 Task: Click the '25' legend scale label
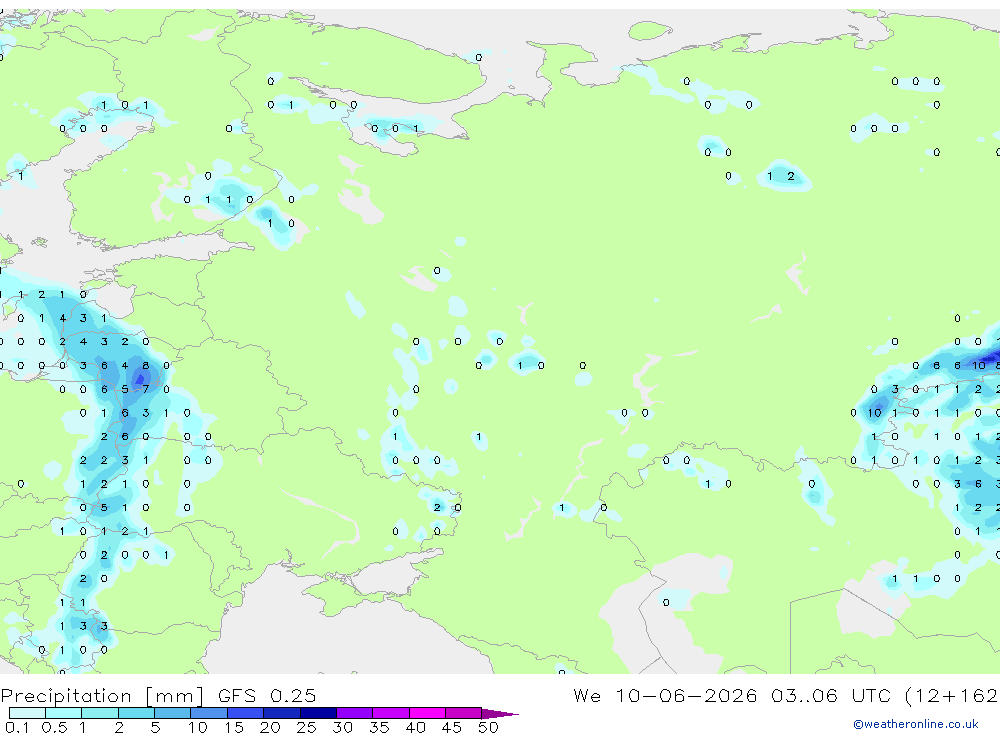coord(306,727)
